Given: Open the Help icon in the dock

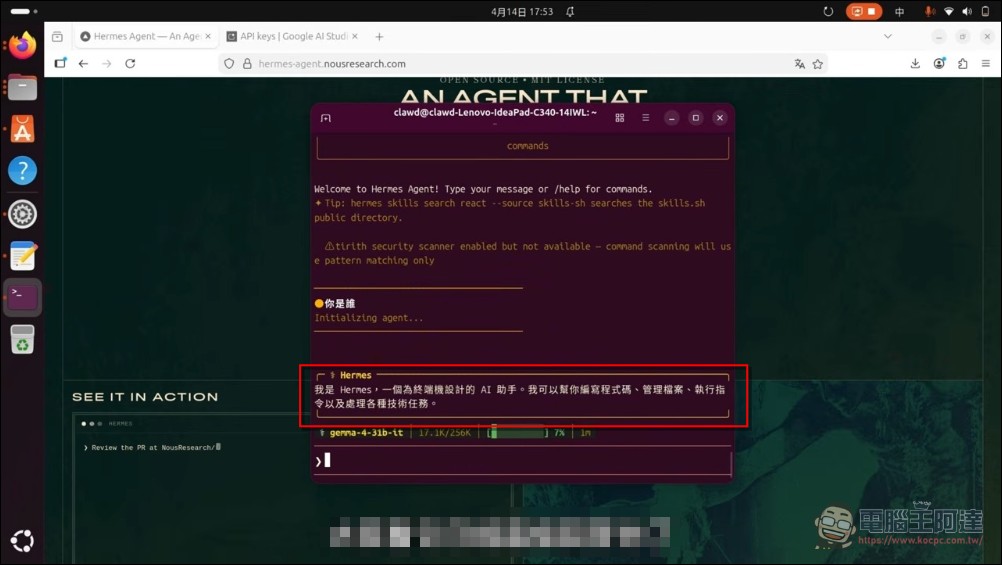Looking at the screenshot, I should pyautogui.click(x=22, y=171).
